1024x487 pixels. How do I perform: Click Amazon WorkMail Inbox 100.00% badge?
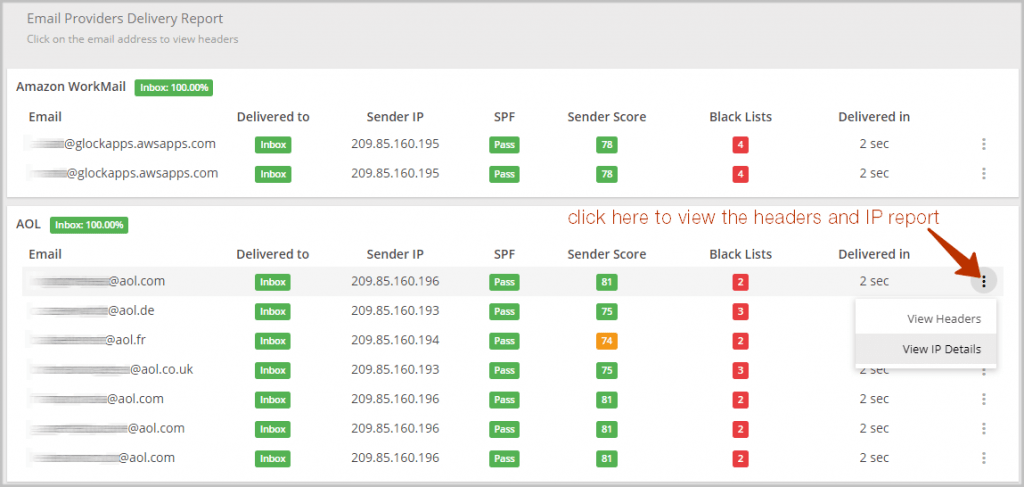174,87
